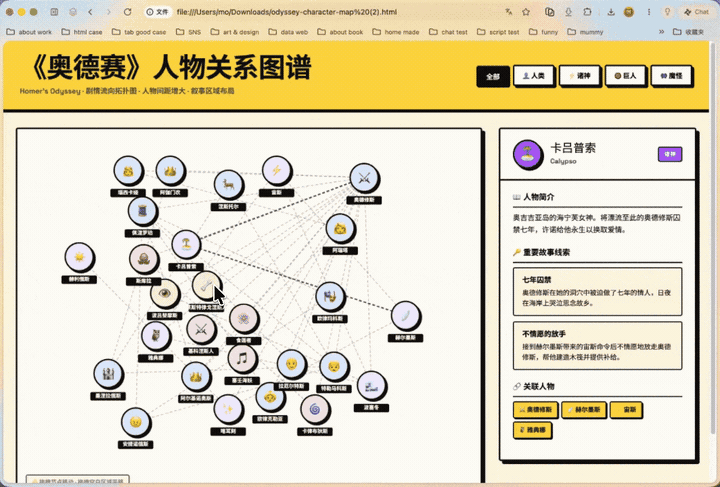The height and width of the screenshot is (487, 720).
Task: Click the woman face node below 奥德修斯
Action: tap(340, 229)
